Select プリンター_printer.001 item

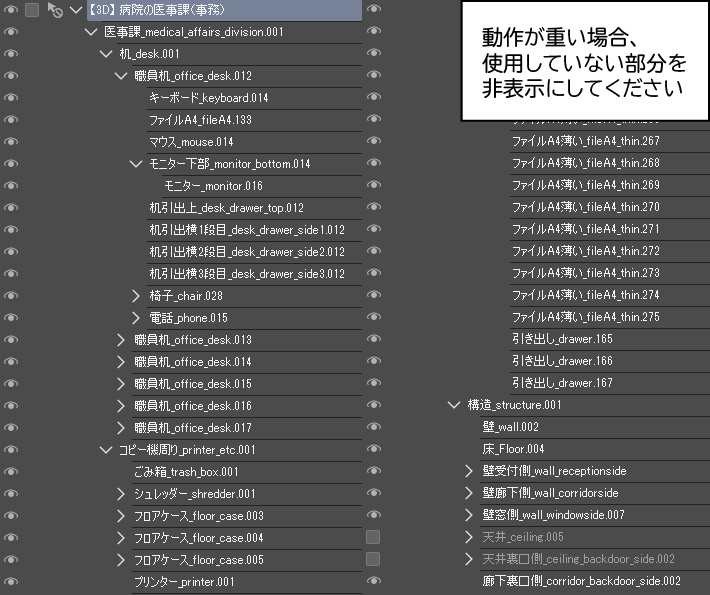[x=247, y=582]
